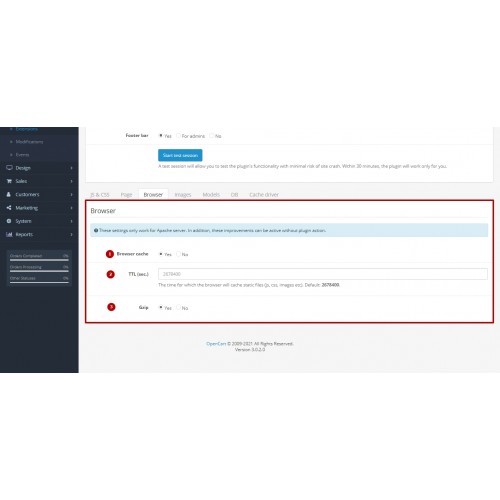Click the info icon in blue notice
The width and height of the screenshot is (500, 500).
point(96,230)
